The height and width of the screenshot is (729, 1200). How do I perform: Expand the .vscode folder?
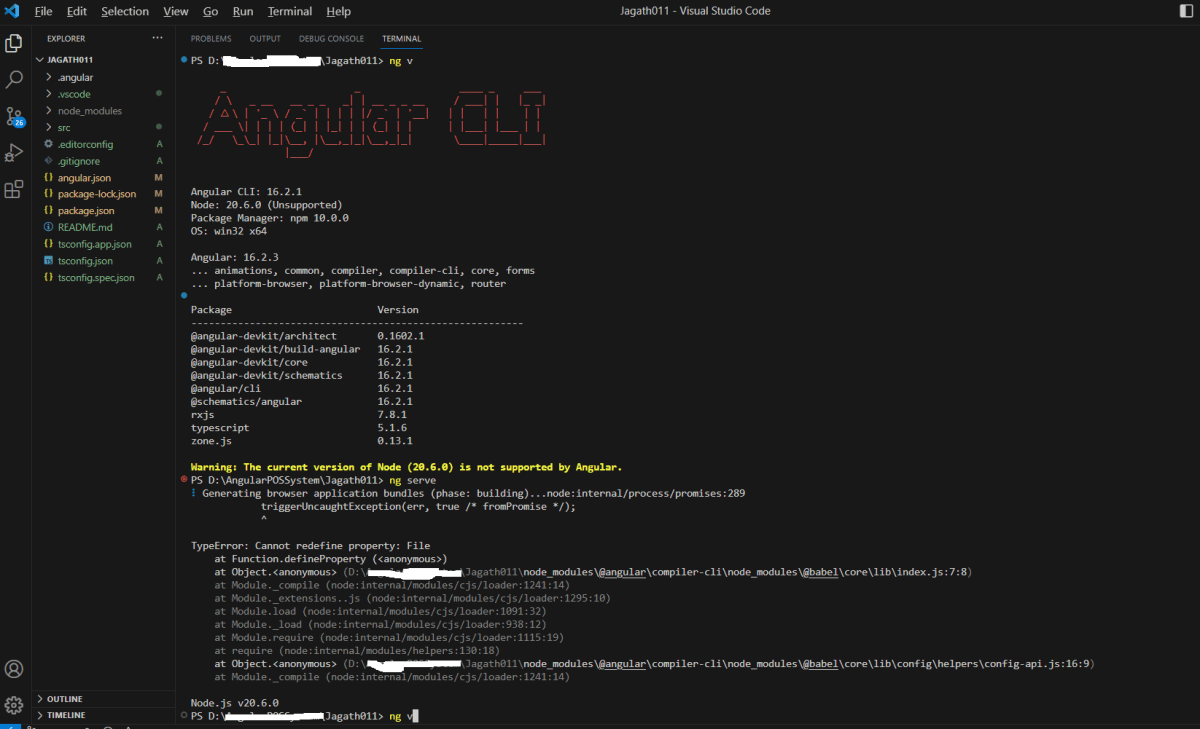pos(74,94)
